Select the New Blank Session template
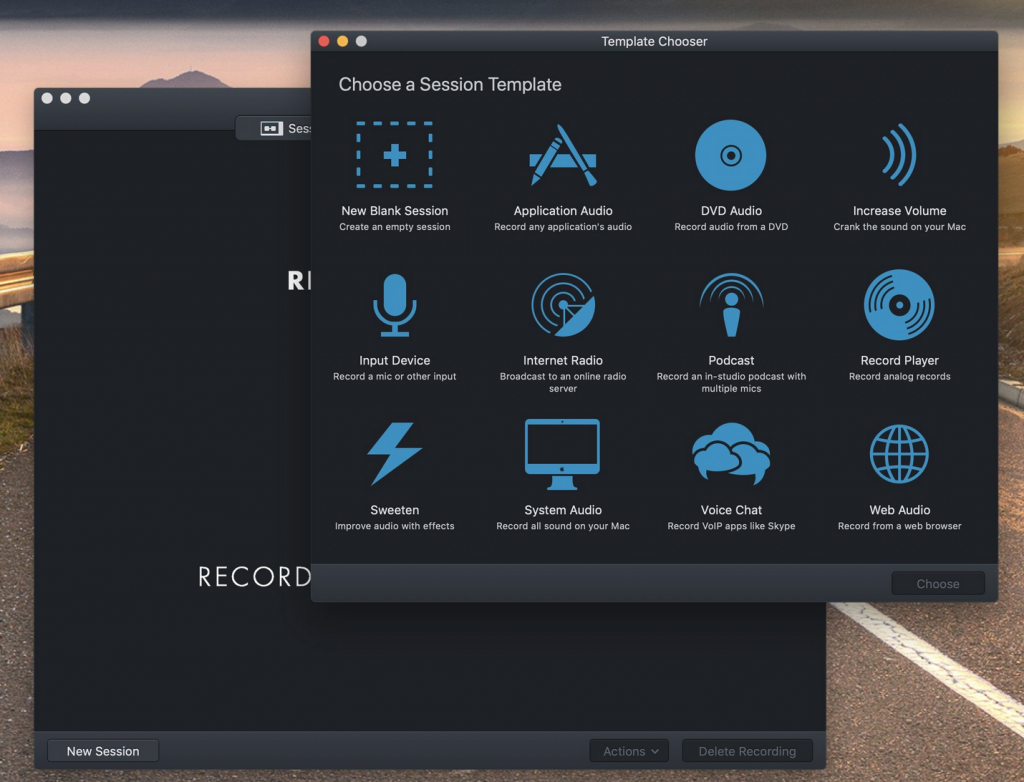Image resolution: width=1024 pixels, height=782 pixels. point(394,155)
